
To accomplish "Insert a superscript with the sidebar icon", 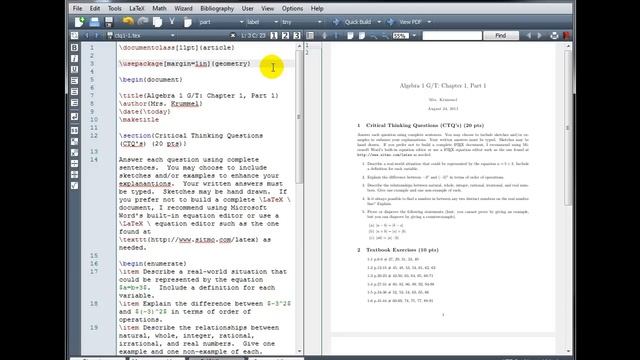I will point(74,153).
